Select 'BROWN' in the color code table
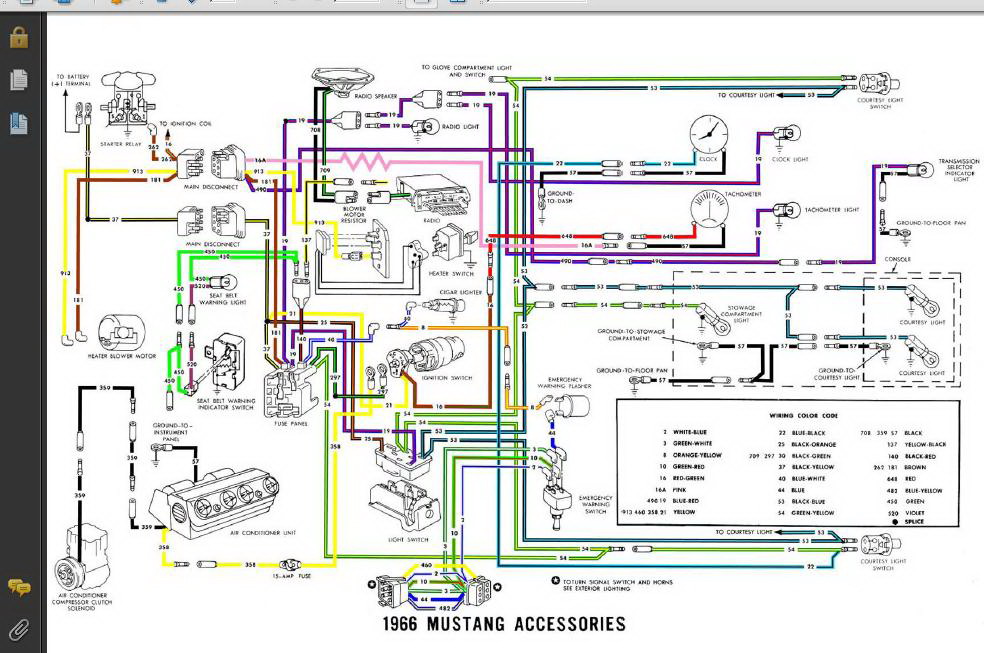This screenshot has height=653, width=984. coord(915,467)
